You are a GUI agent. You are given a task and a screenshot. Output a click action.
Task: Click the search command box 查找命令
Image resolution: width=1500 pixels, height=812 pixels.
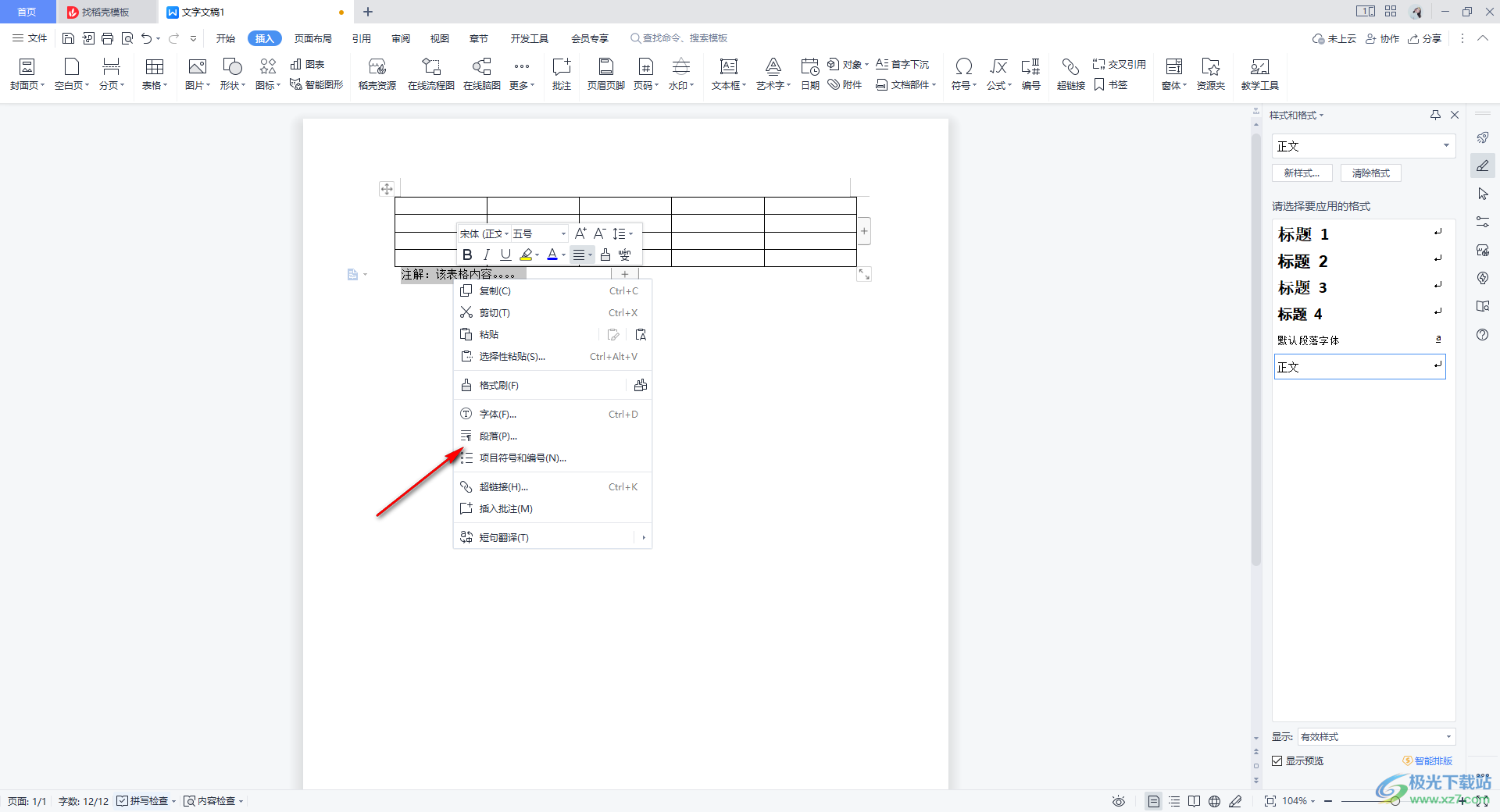click(x=679, y=38)
